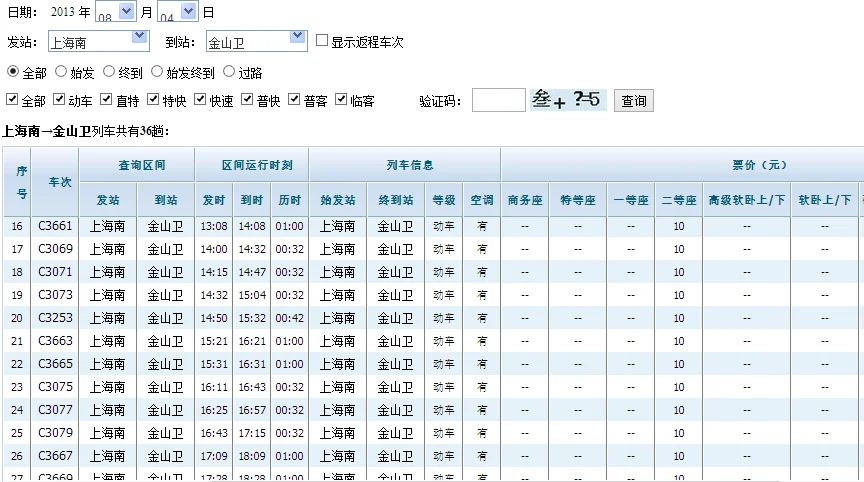Uncheck the 临客 checkbox
The height and width of the screenshot is (482, 864).
341,99
